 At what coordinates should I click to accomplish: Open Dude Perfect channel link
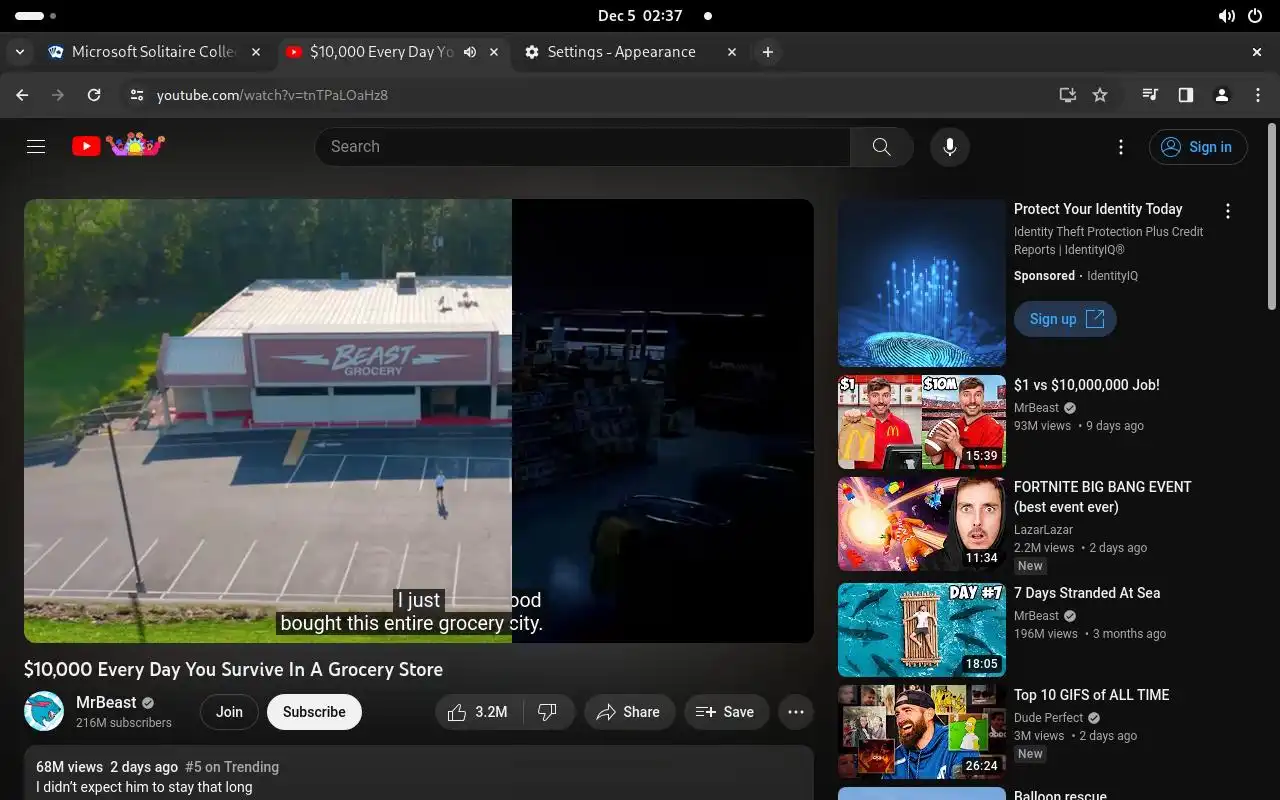coord(1048,717)
